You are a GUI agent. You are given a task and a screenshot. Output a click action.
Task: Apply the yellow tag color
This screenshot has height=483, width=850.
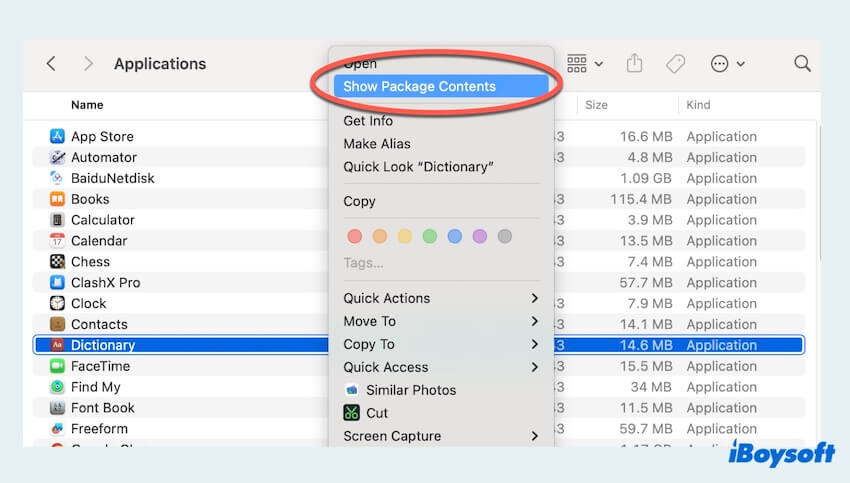coord(404,236)
